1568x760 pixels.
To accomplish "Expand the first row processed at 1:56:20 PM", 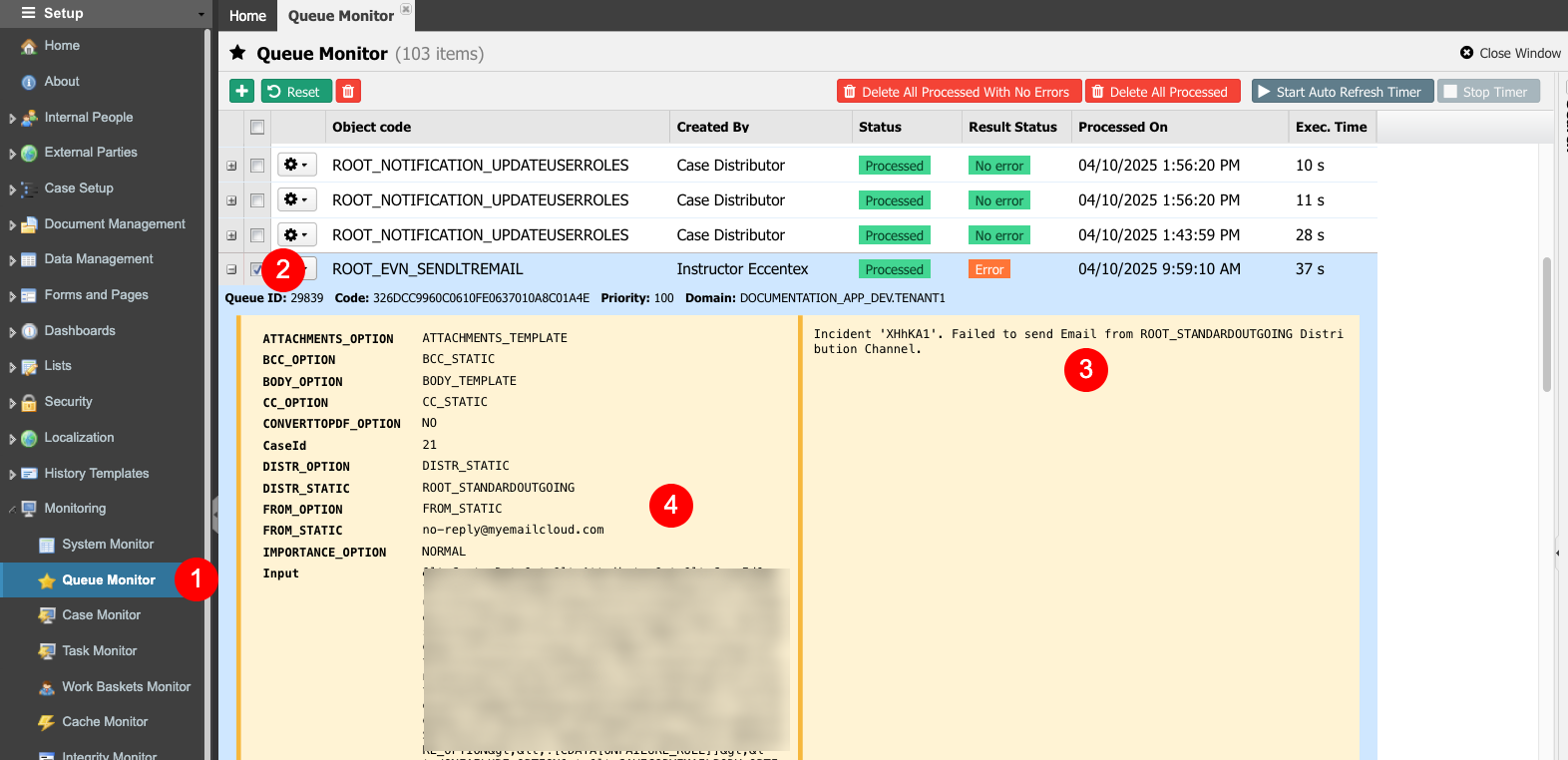I will point(231,166).
